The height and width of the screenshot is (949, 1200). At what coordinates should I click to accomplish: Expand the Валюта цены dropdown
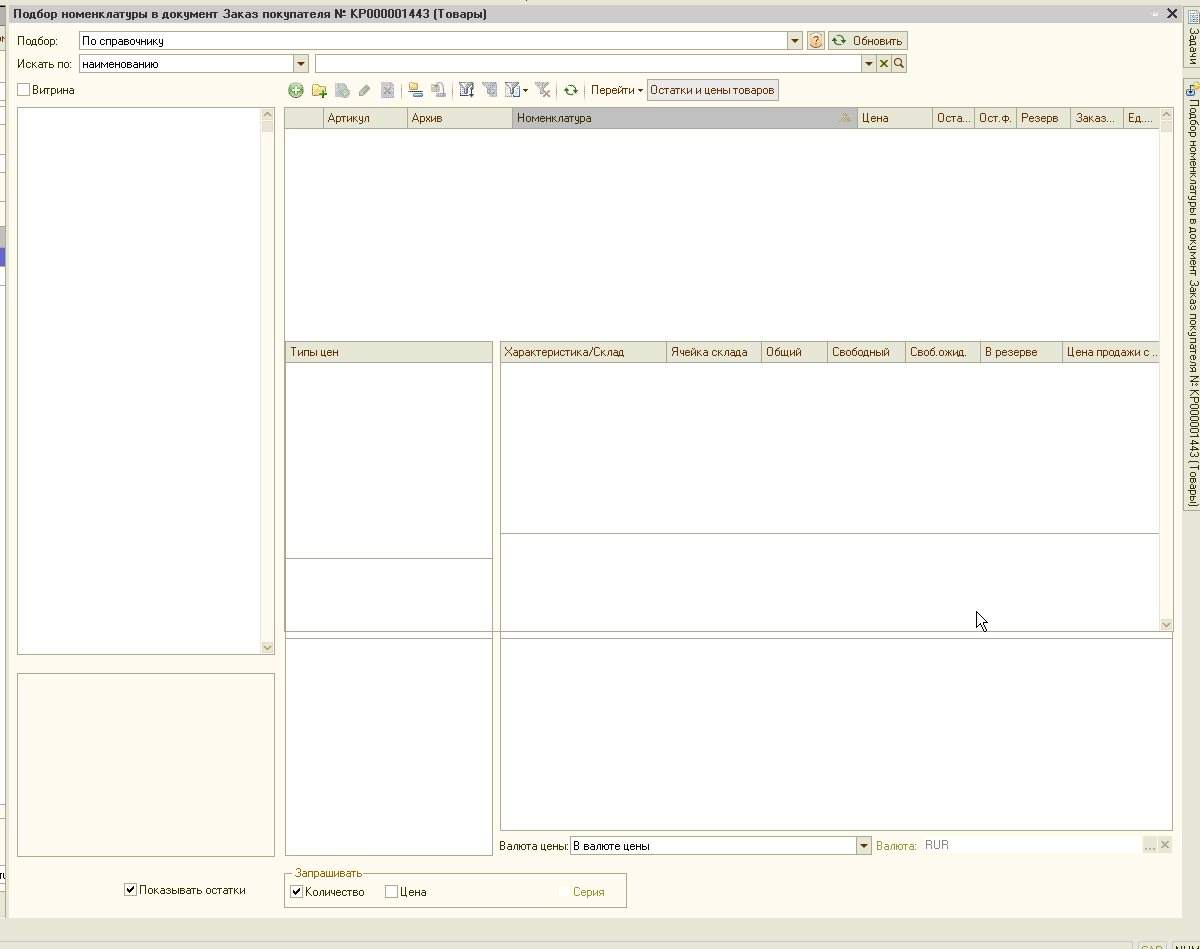coord(864,846)
